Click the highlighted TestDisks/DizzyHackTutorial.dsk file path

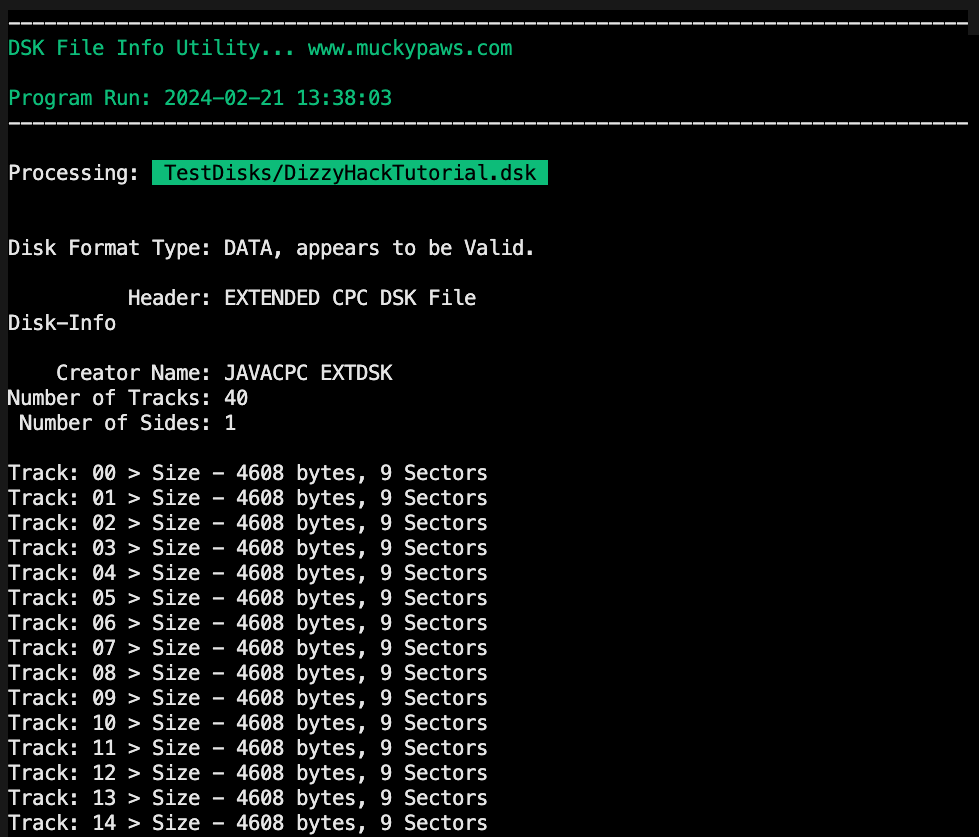pos(350,173)
